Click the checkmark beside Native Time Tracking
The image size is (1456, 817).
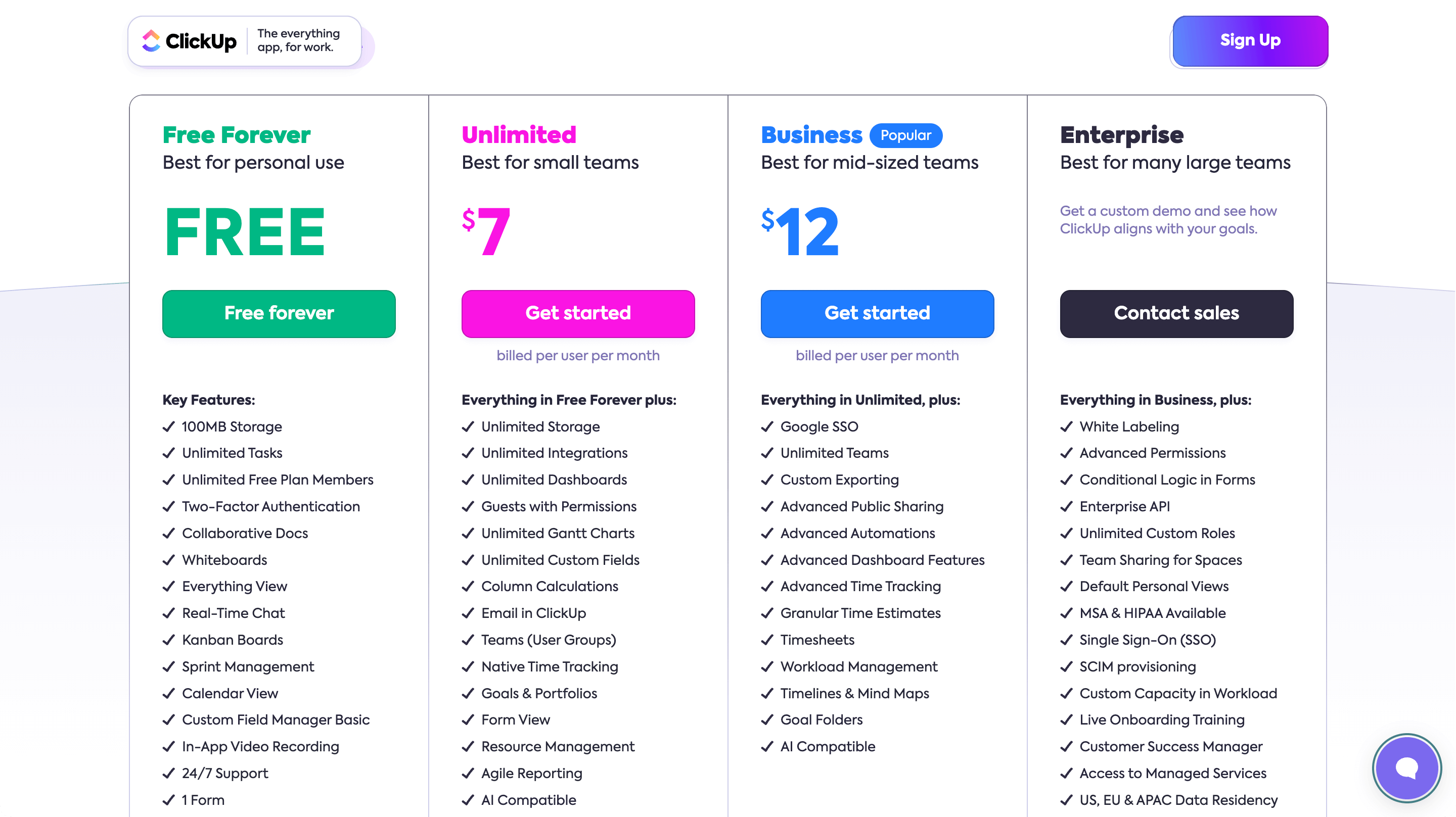pyautogui.click(x=468, y=667)
